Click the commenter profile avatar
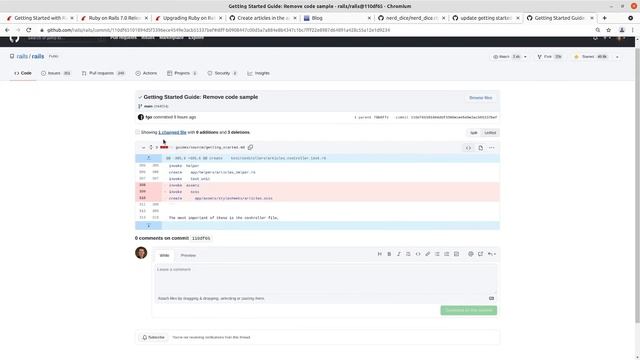640x360 pixels. pos(141,253)
